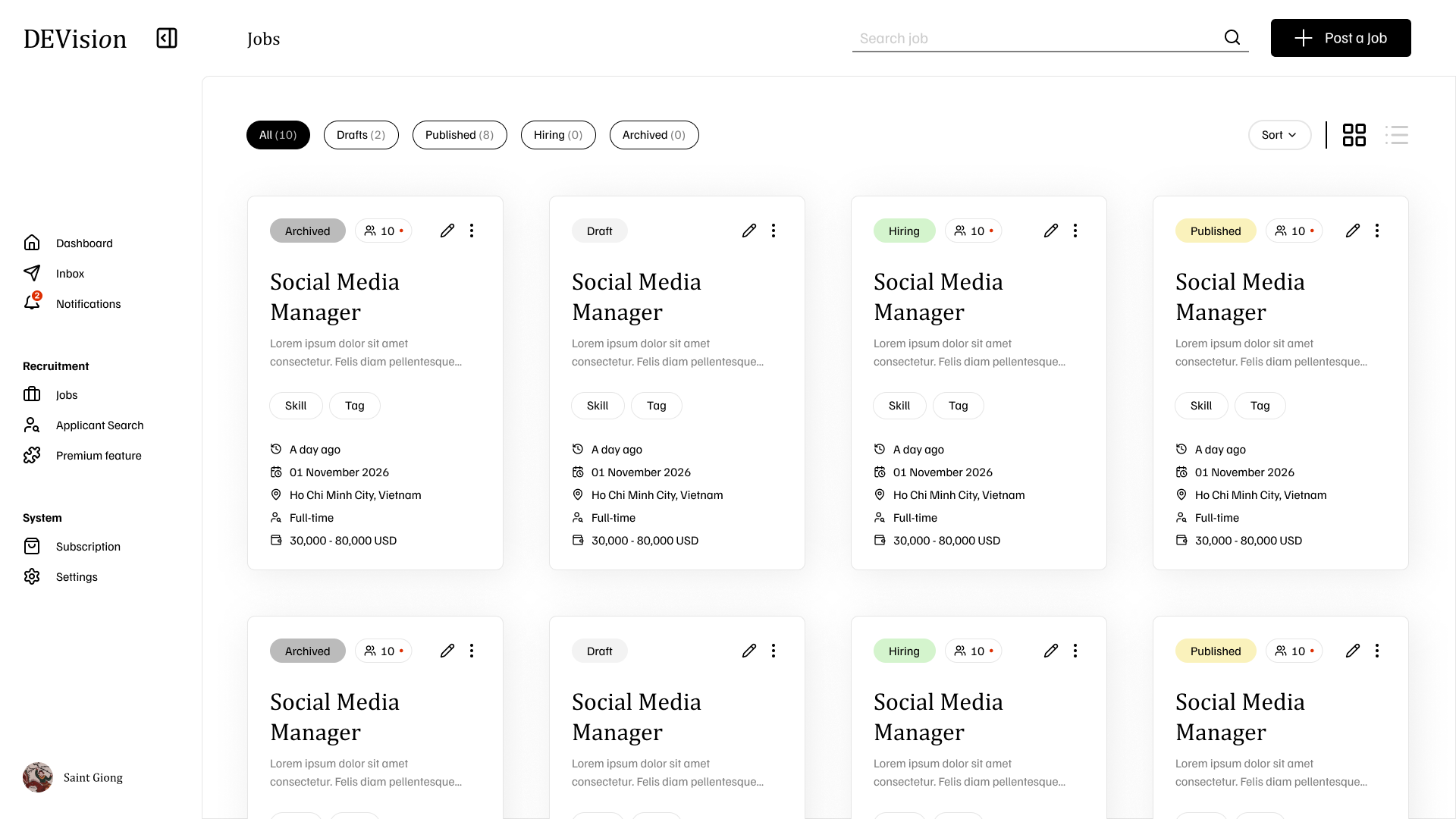This screenshot has width=1456, height=819.
Task: Click inside the Search job field
Action: pyautogui.click(x=986, y=38)
